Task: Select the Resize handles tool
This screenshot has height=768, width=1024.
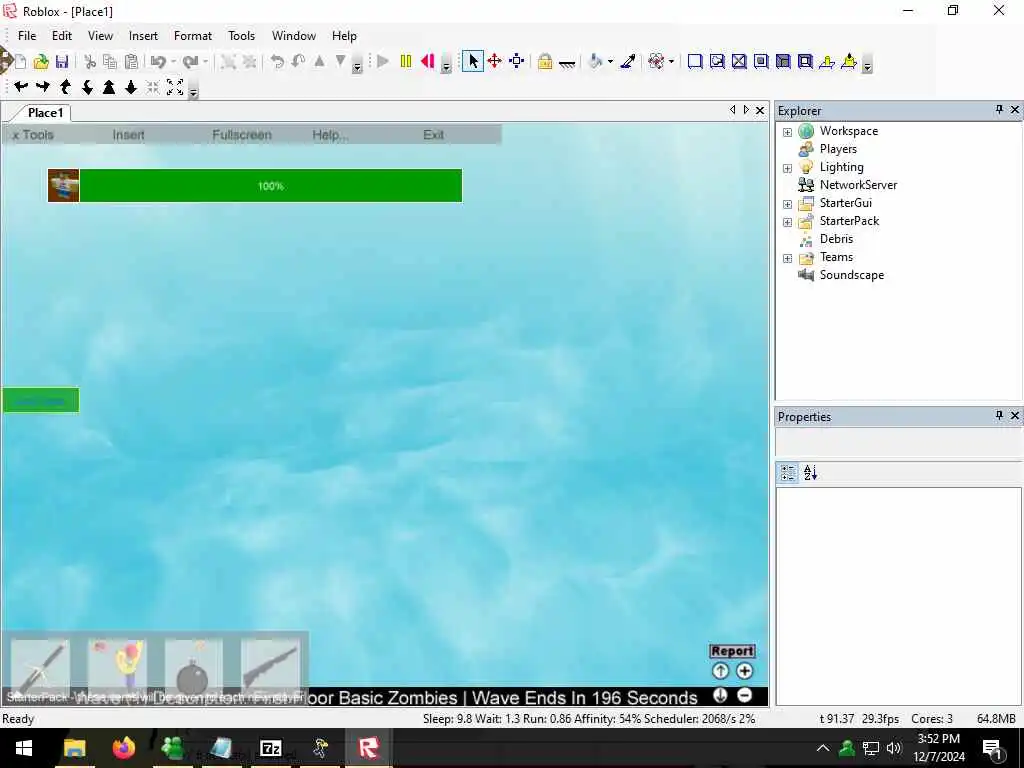Action: [x=517, y=61]
